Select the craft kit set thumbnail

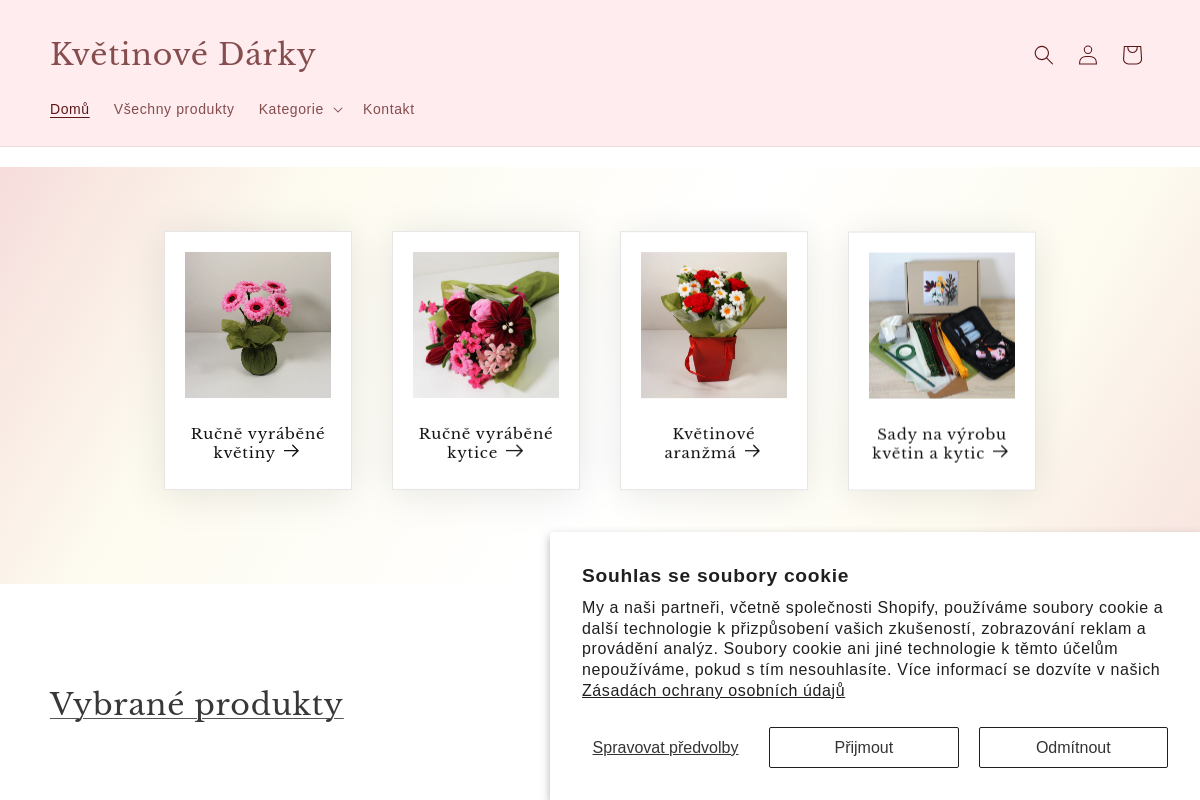(942, 325)
